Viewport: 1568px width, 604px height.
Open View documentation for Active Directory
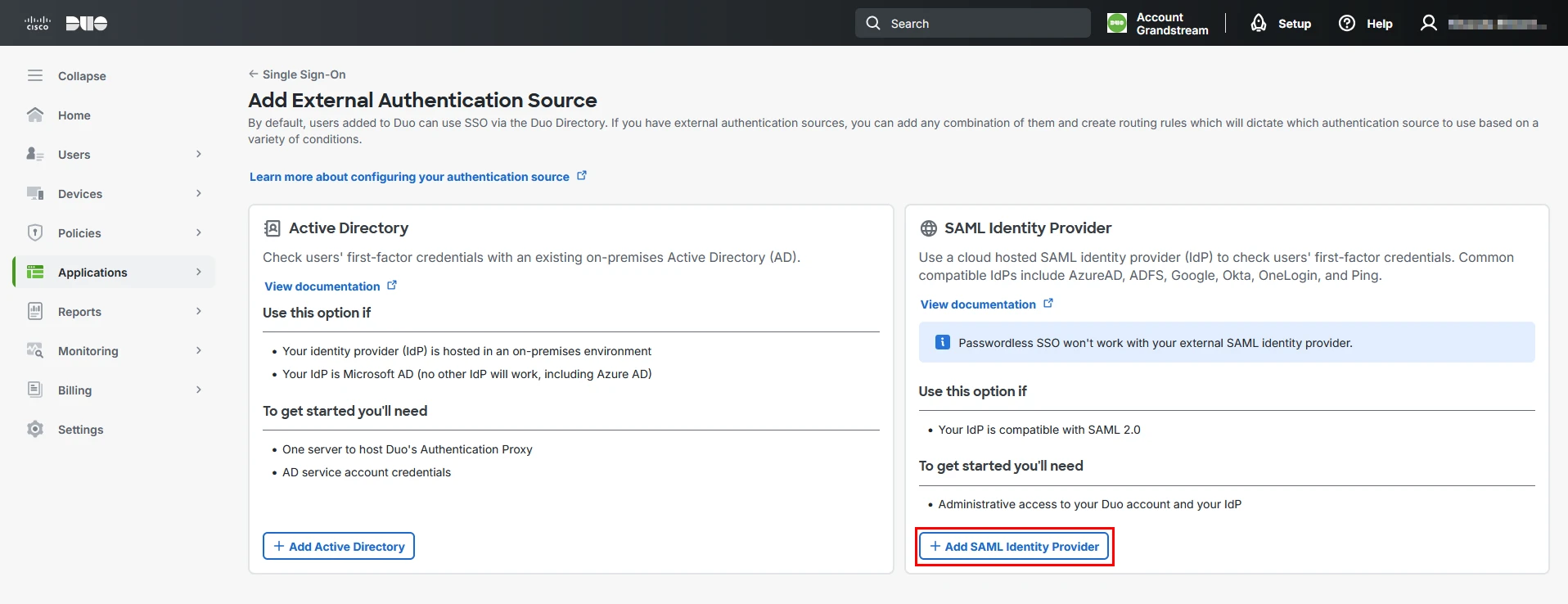tap(322, 286)
